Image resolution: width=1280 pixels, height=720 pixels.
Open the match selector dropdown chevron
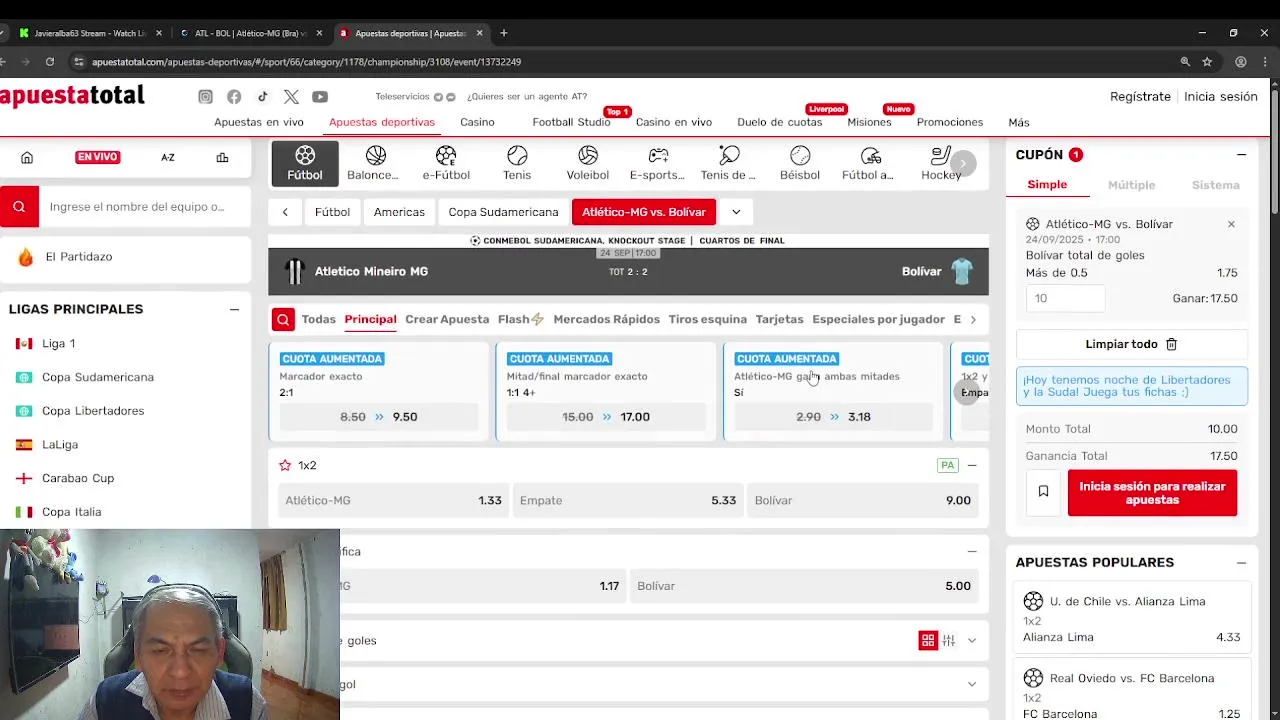(736, 212)
